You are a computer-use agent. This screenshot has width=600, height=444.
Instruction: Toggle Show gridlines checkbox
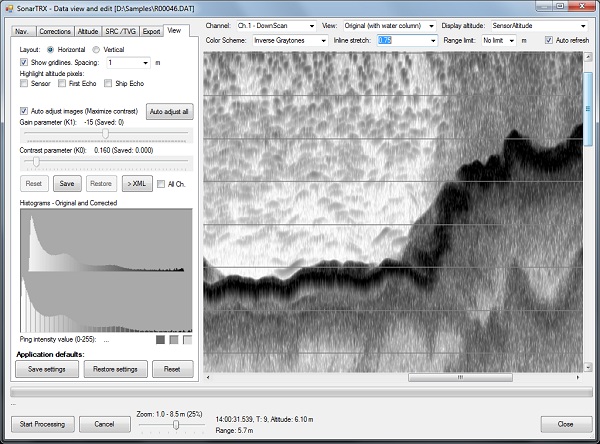[x=24, y=62]
